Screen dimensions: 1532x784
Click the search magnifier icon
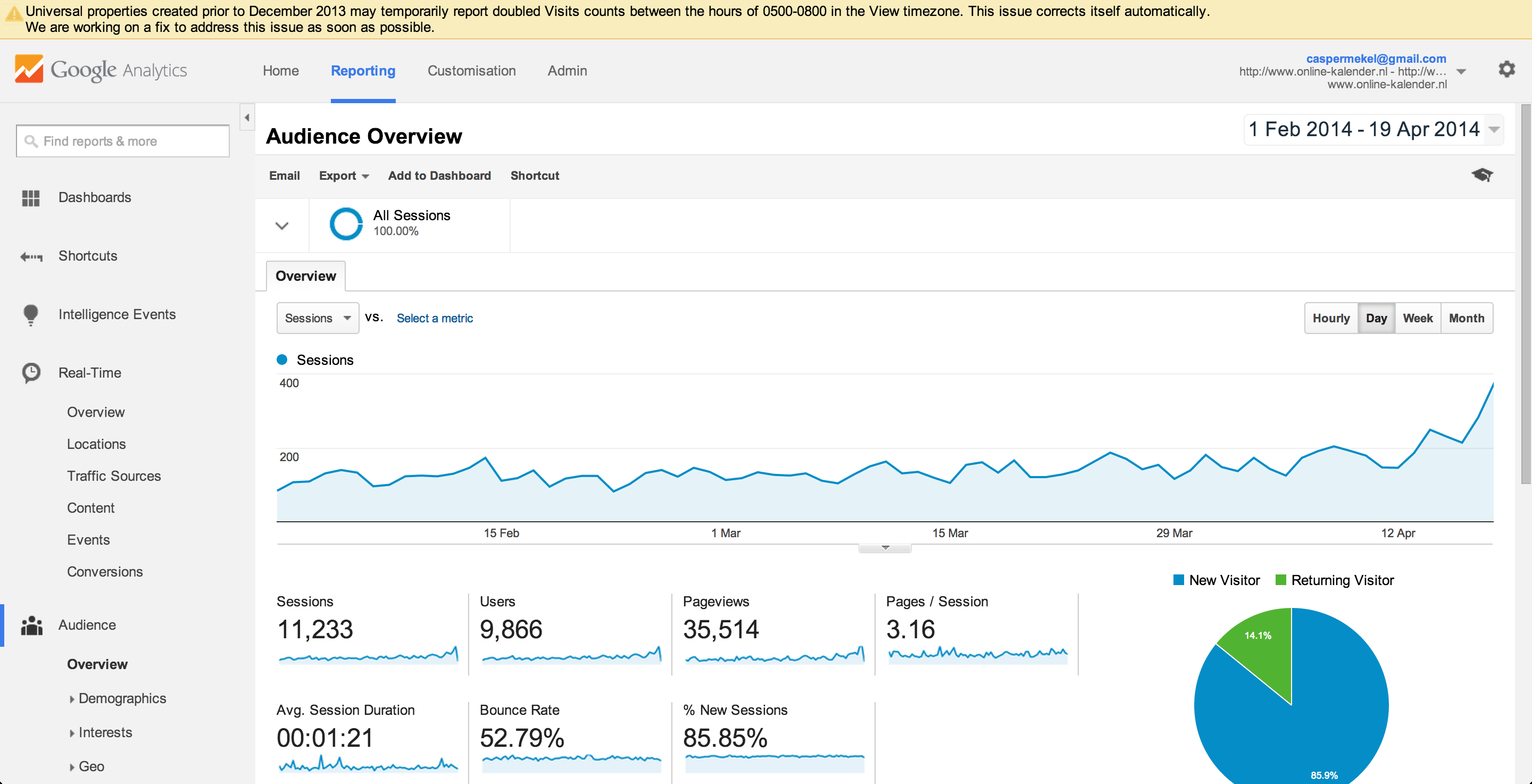click(31, 141)
